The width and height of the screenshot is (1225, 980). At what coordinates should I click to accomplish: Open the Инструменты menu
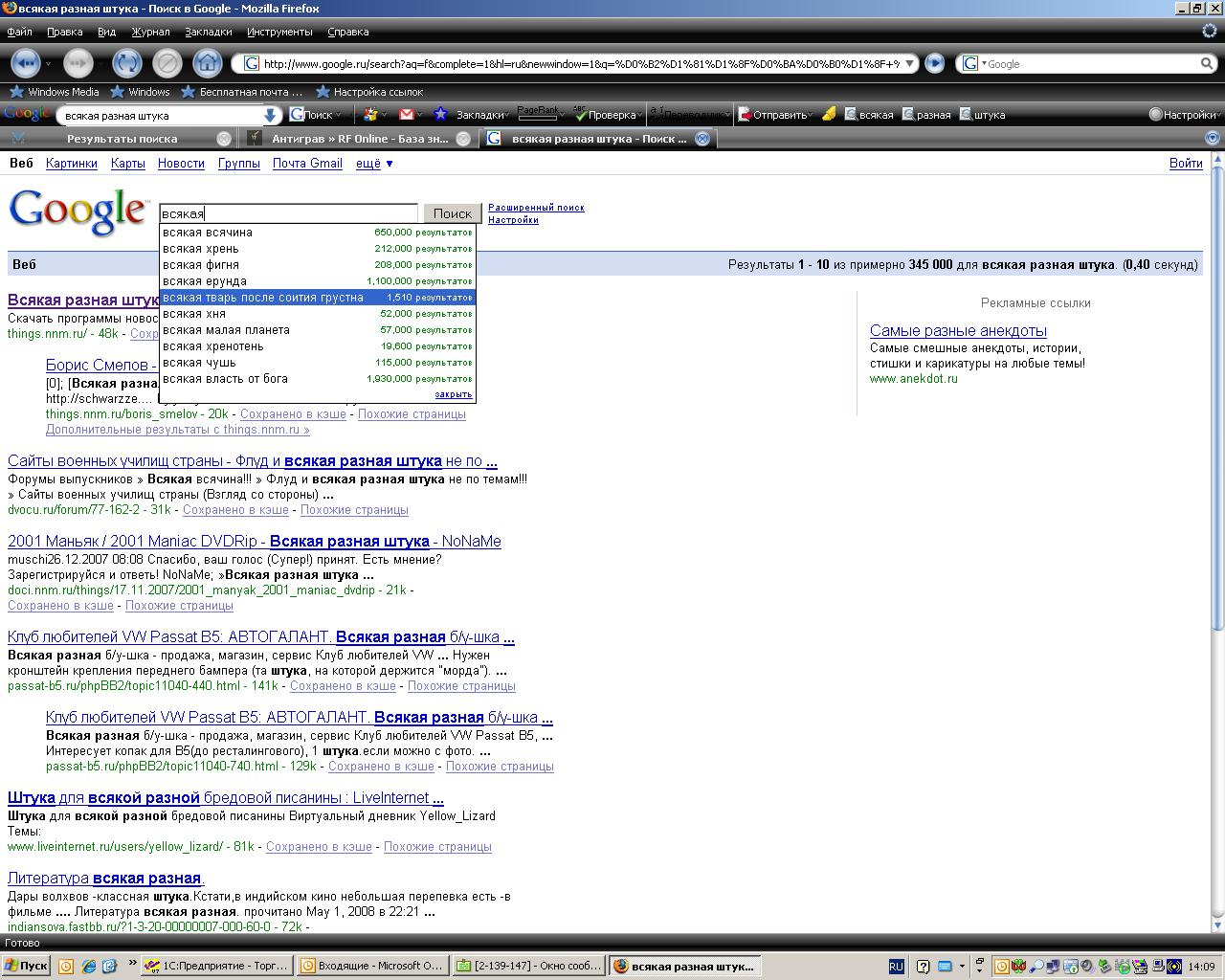tap(279, 32)
